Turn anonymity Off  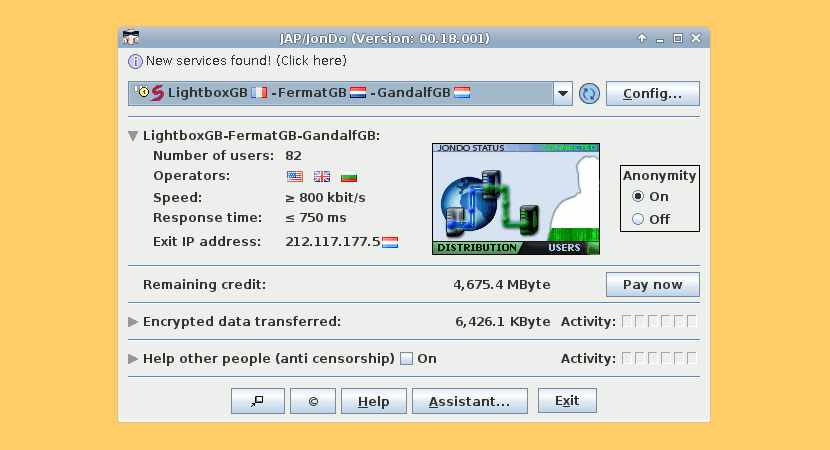click(x=638, y=219)
